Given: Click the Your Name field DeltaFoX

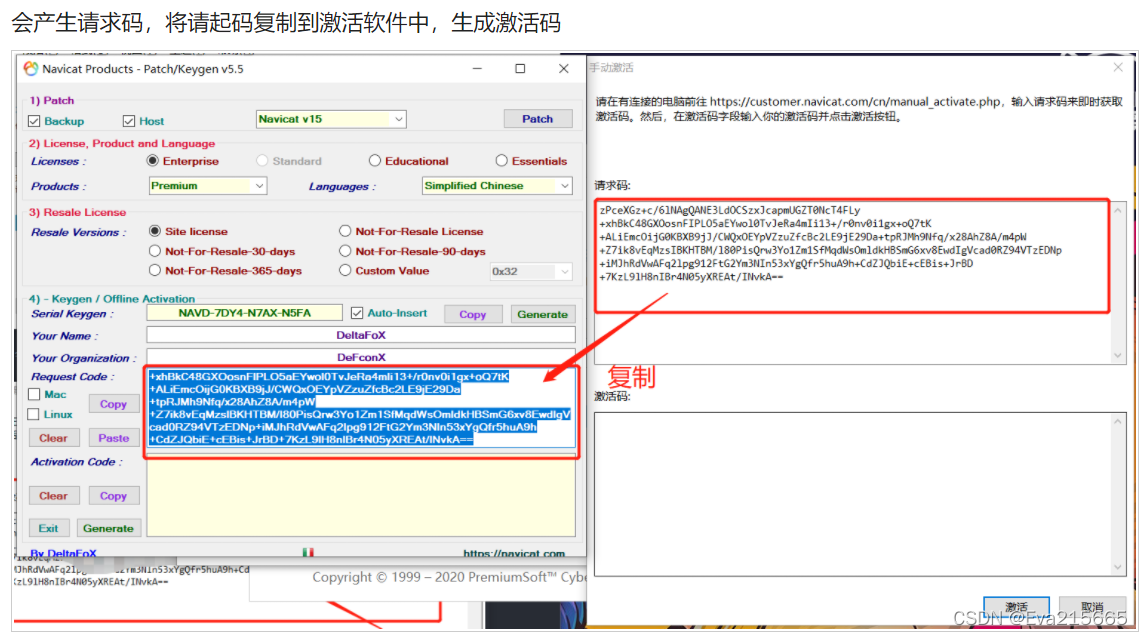Looking at the screenshot, I should click(361, 335).
